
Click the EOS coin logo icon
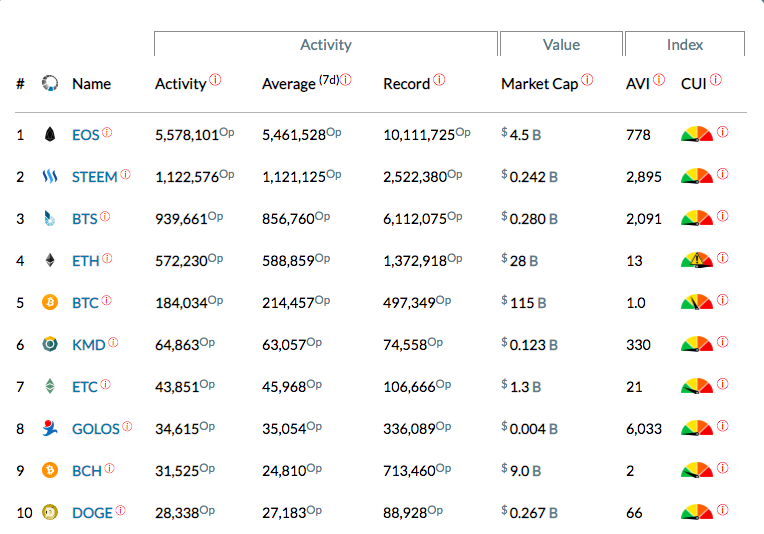[50, 134]
